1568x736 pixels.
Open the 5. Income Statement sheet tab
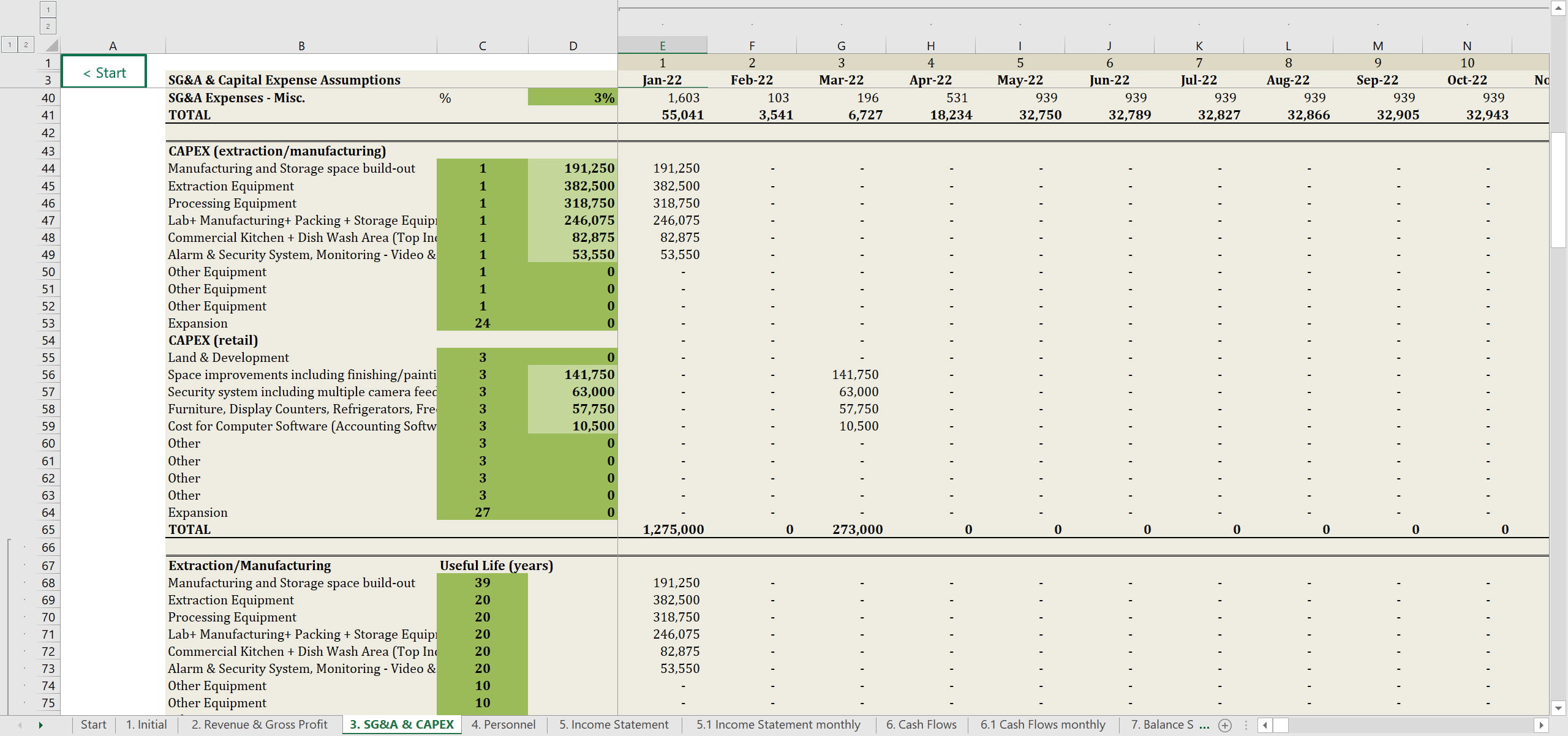click(613, 724)
